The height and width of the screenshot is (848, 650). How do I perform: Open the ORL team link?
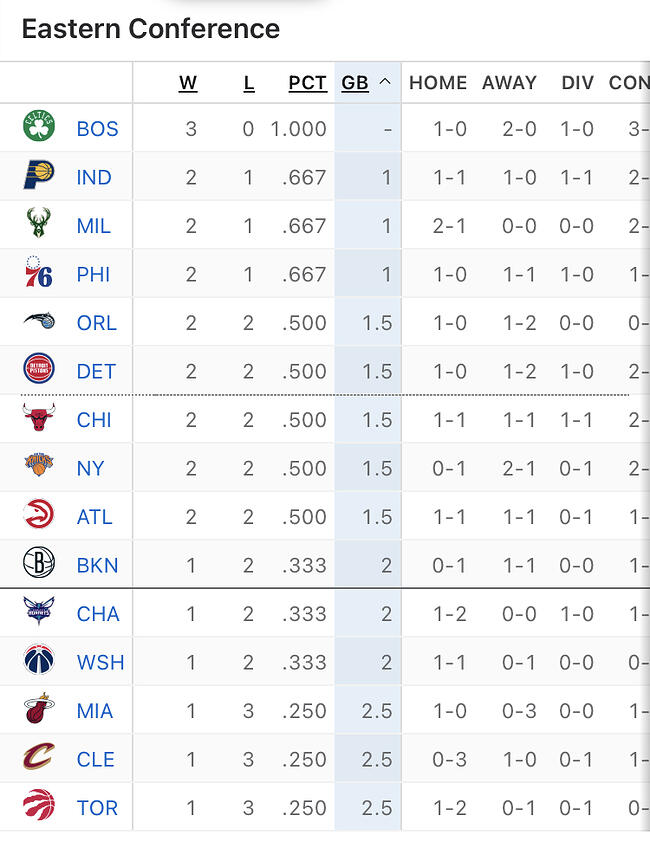point(96,323)
